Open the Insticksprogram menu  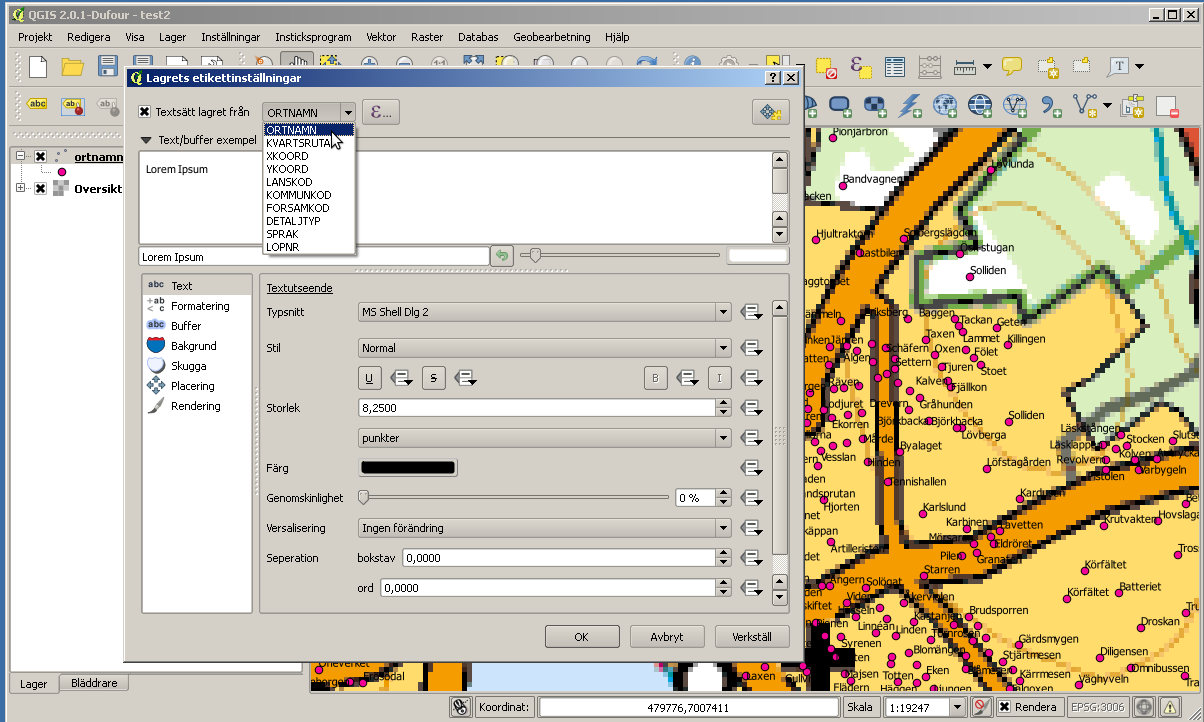click(314, 37)
